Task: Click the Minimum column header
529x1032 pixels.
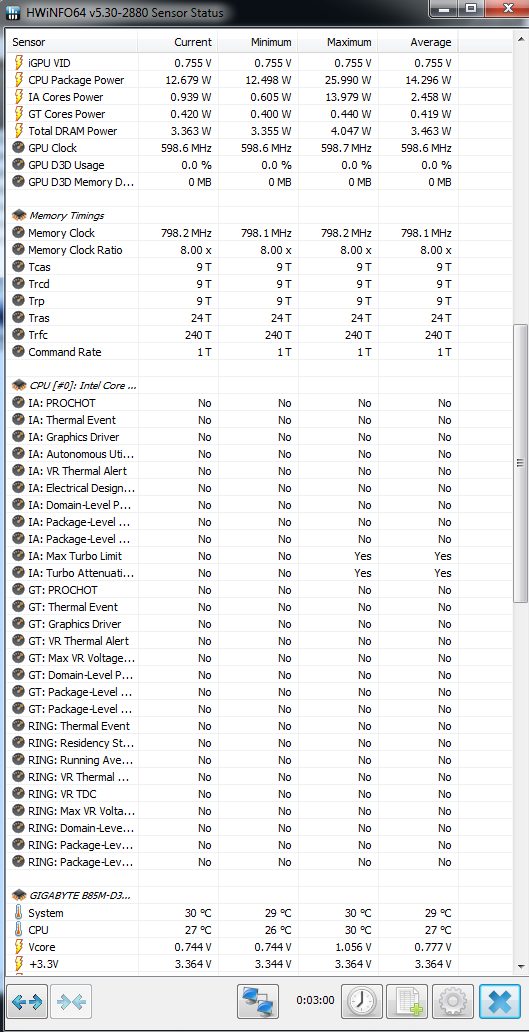Action: click(258, 42)
